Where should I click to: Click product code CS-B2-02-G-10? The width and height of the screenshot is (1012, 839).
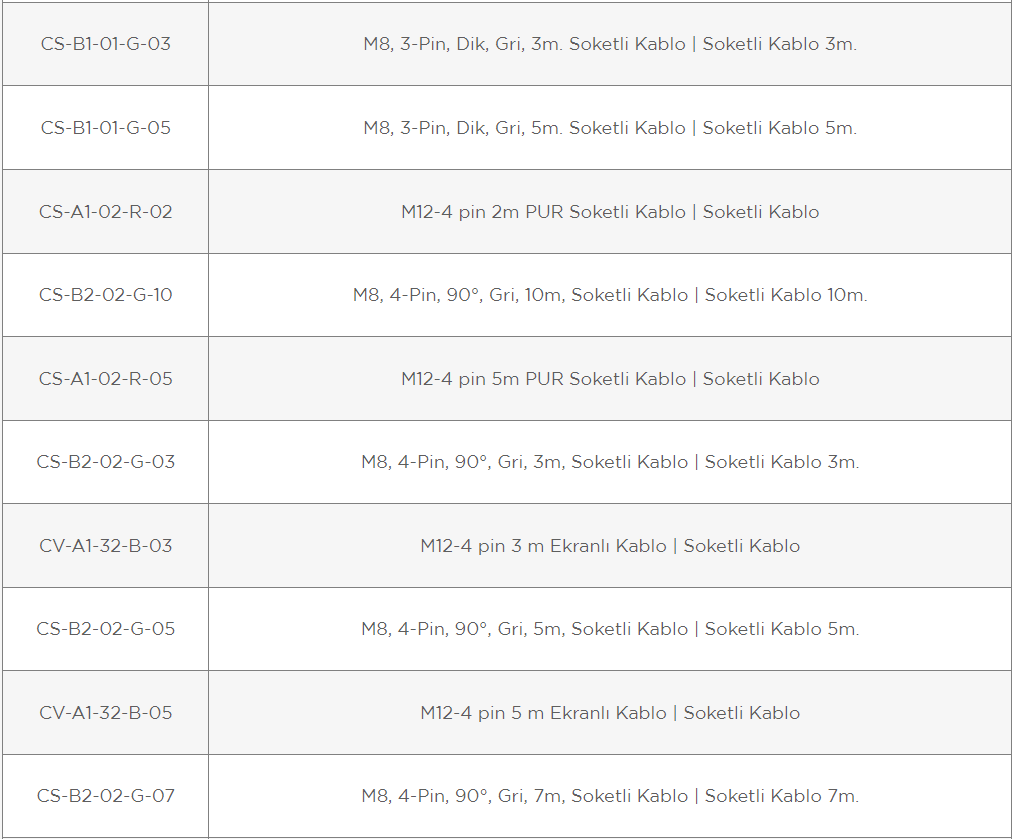click(106, 295)
